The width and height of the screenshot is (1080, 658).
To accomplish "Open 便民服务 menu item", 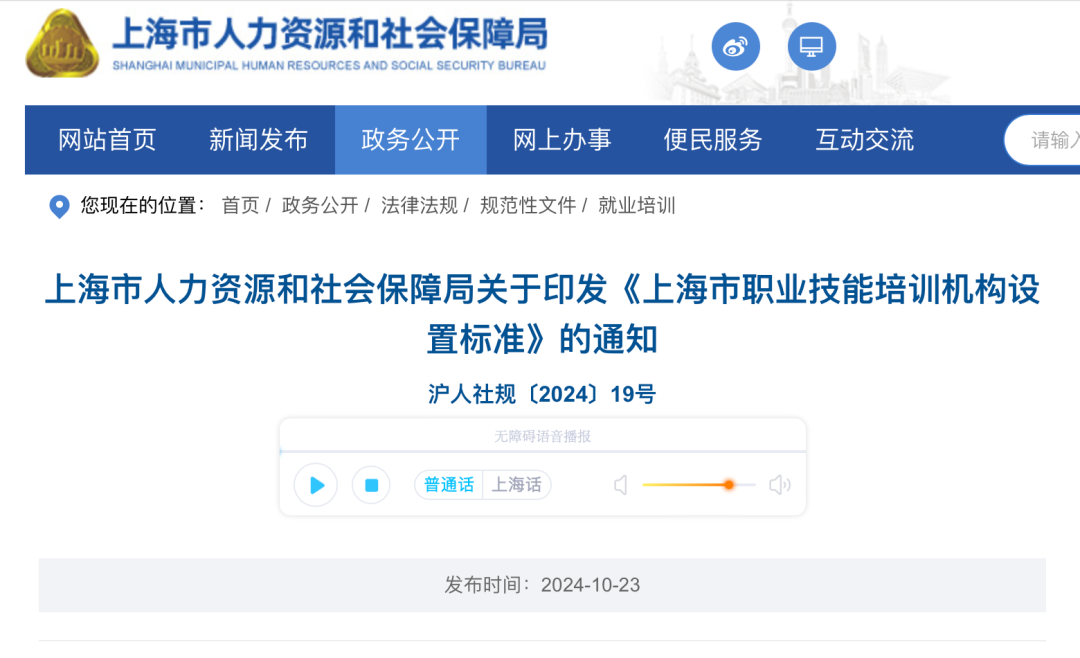I will click(x=713, y=140).
